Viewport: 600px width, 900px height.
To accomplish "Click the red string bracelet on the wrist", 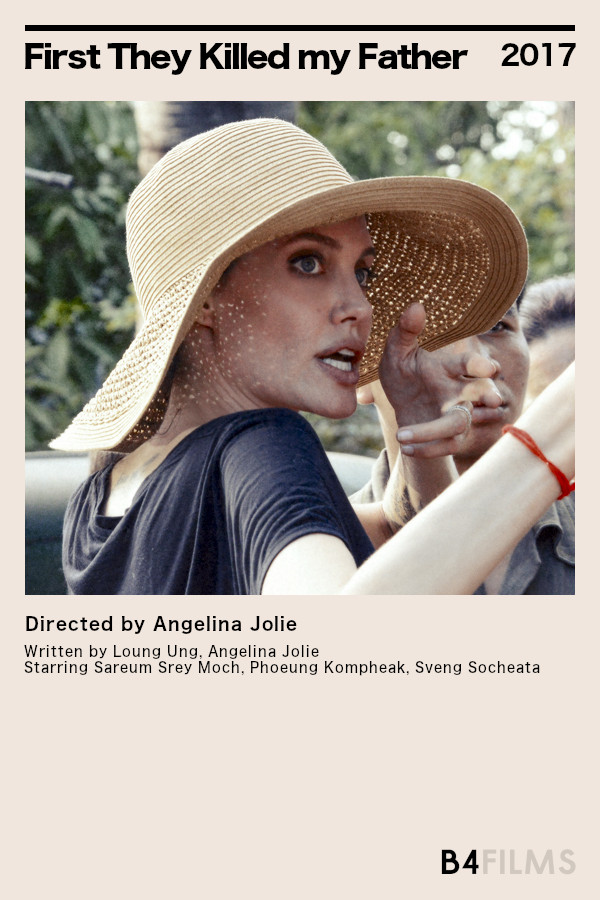I will coord(540,459).
